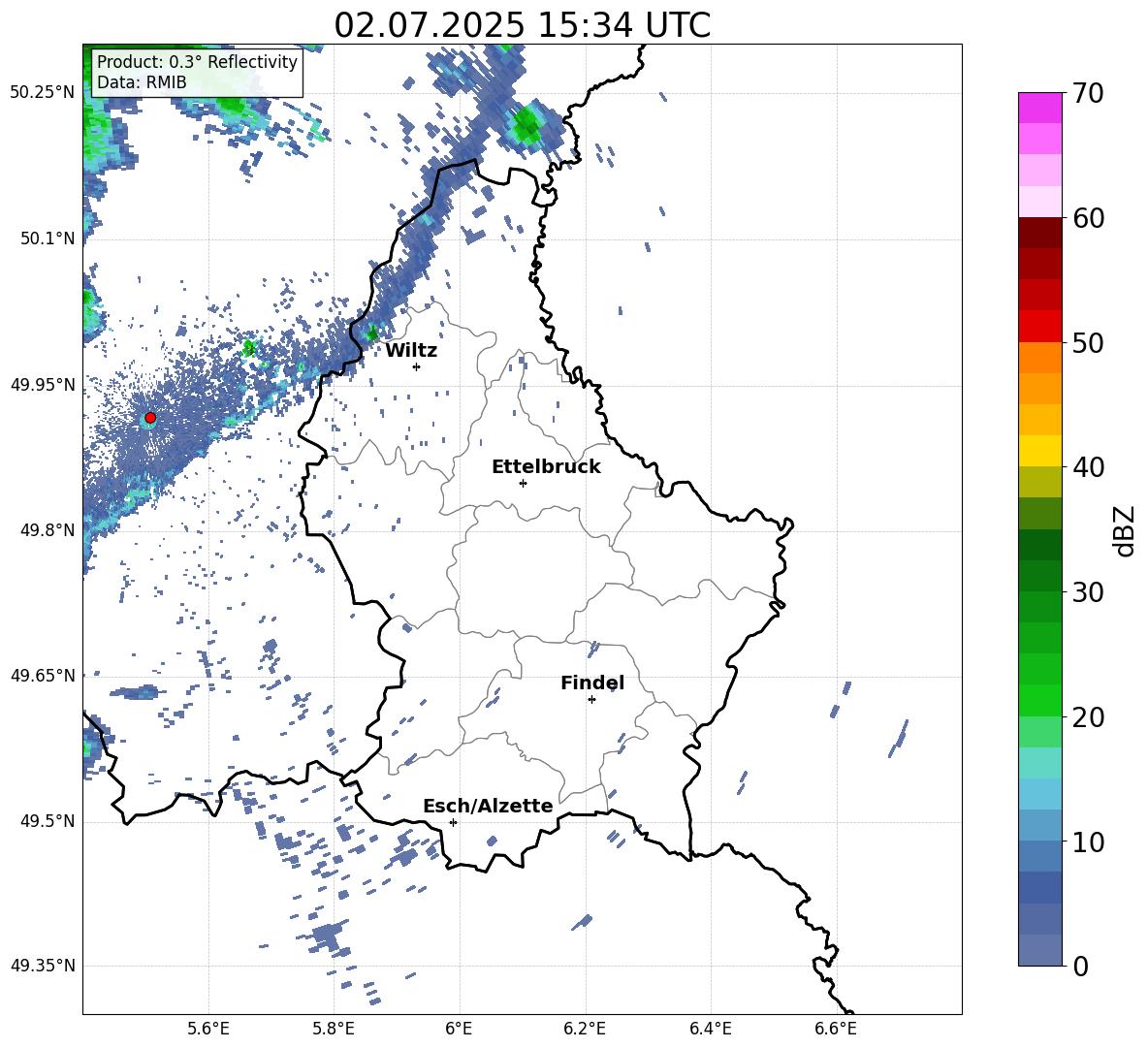The width and height of the screenshot is (1148, 1048).
Task: Click the olive colorbar segment below 40
Action: click(1039, 482)
